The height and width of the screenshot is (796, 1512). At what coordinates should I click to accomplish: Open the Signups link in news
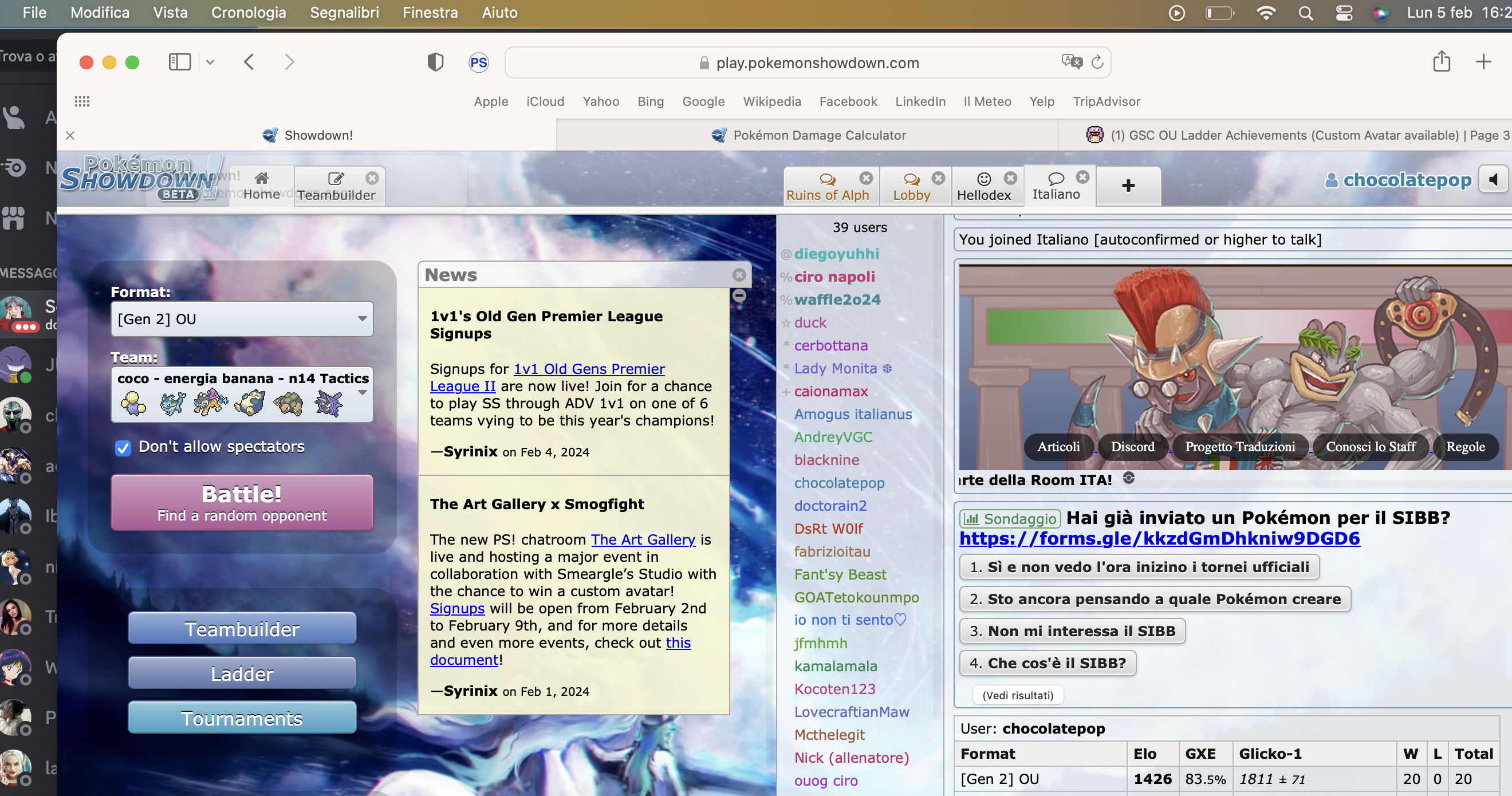point(457,608)
